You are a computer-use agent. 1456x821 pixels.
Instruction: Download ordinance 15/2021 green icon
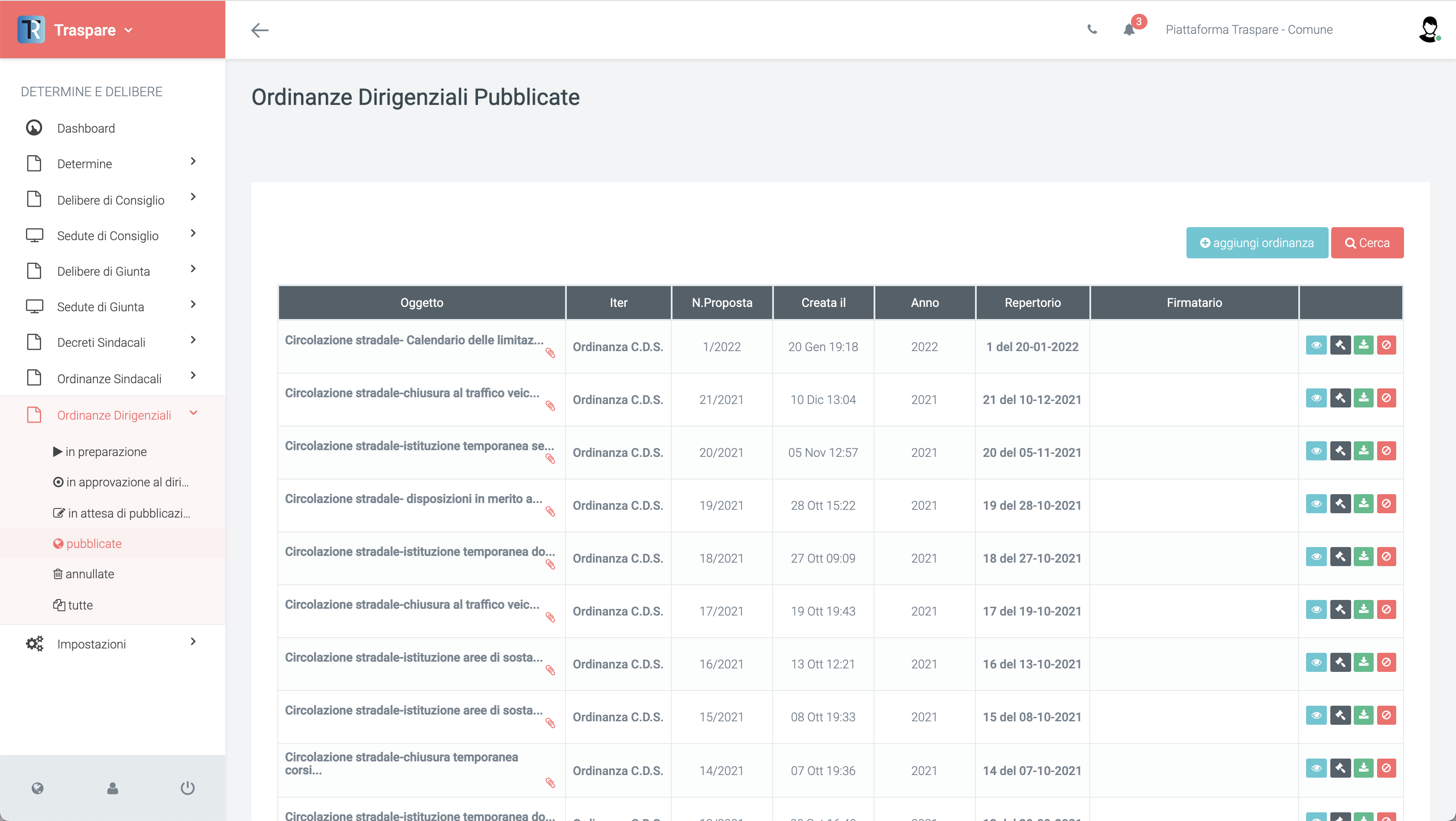click(1363, 715)
